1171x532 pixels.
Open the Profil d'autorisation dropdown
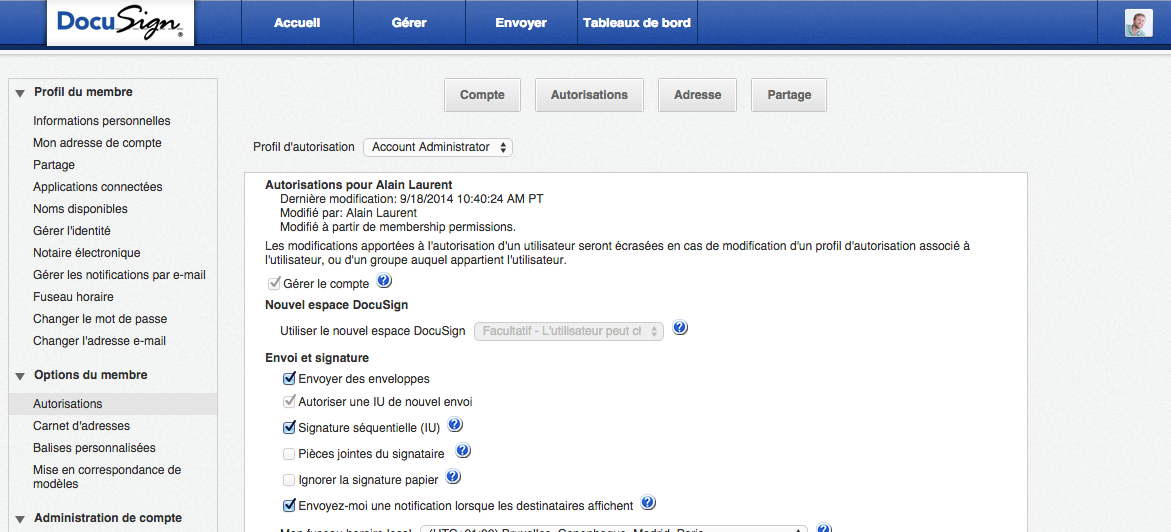438,147
